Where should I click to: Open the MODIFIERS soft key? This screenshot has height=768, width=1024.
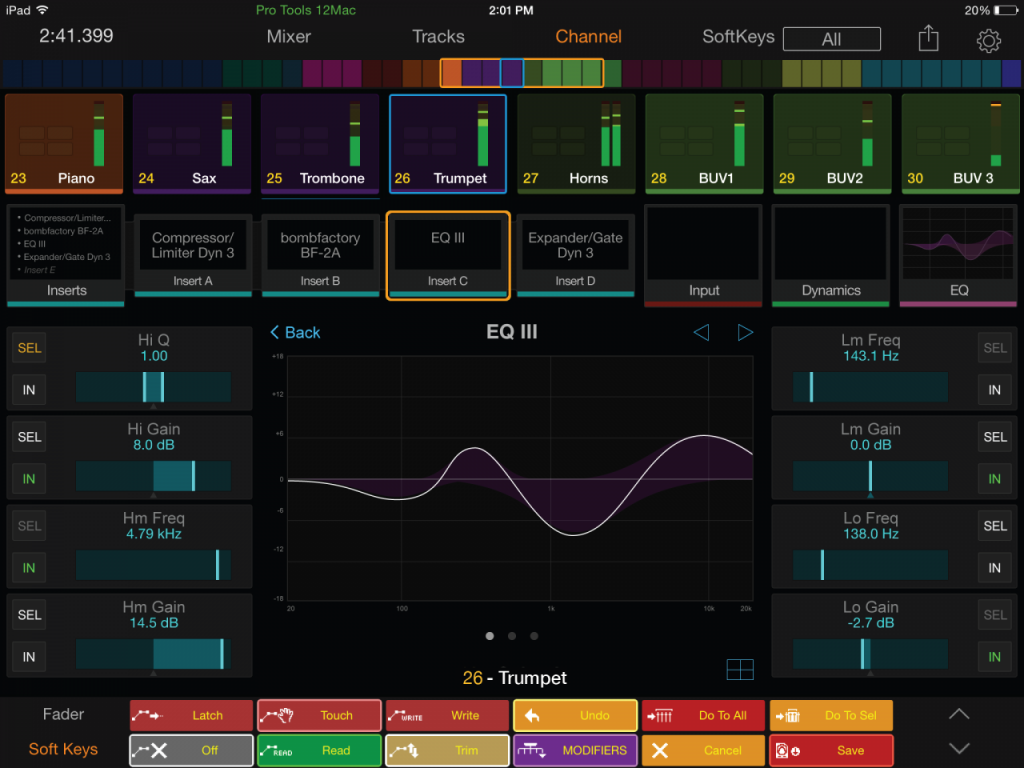pyautogui.click(x=575, y=750)
